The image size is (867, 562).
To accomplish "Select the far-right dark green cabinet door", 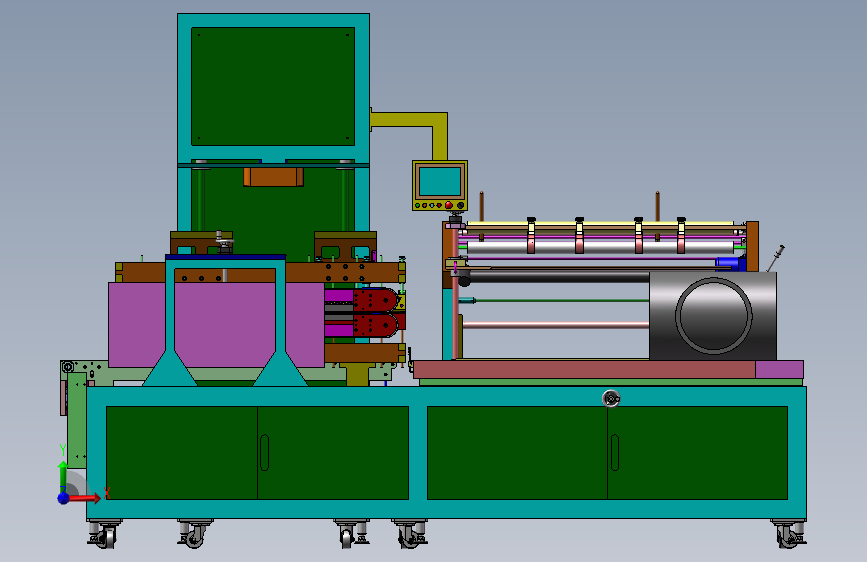I will click(698, 452).
